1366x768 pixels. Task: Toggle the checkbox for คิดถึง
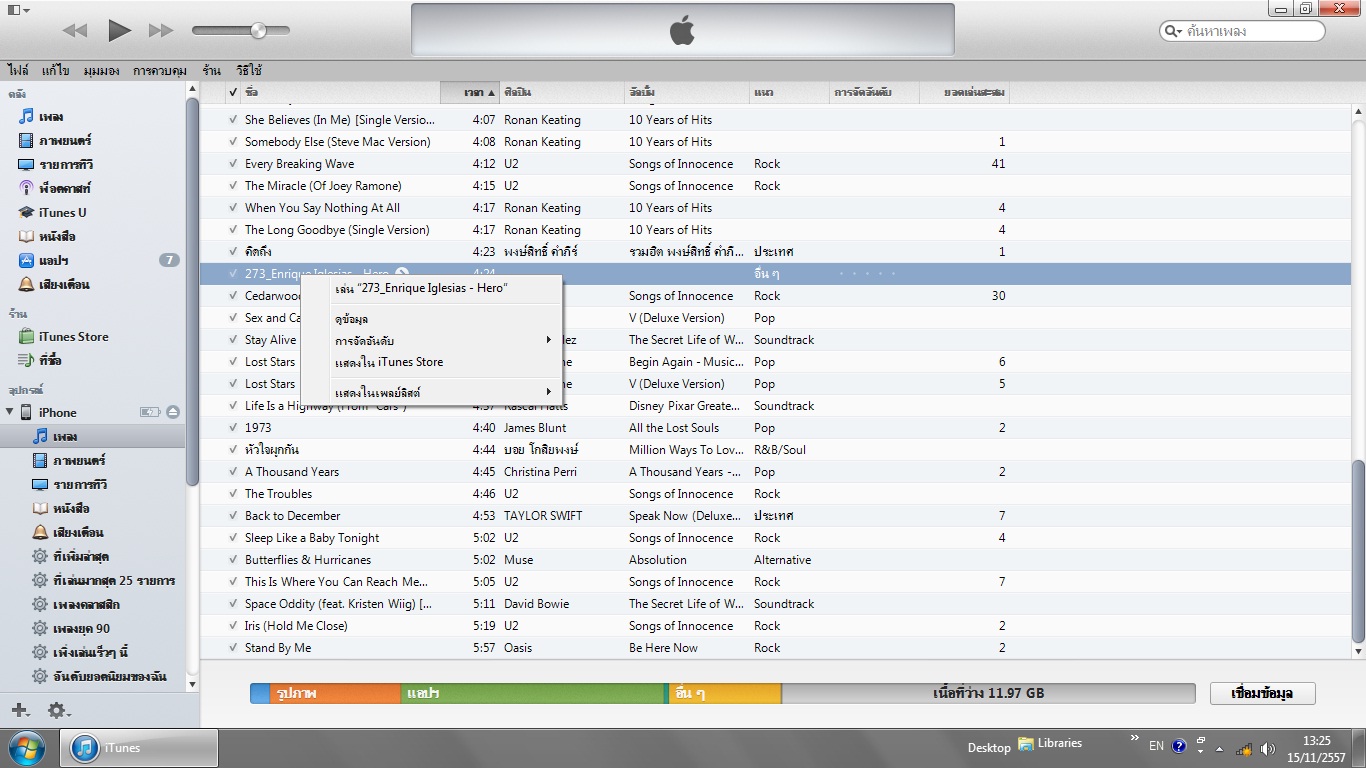pyautogui.click(x=233, y=252)
